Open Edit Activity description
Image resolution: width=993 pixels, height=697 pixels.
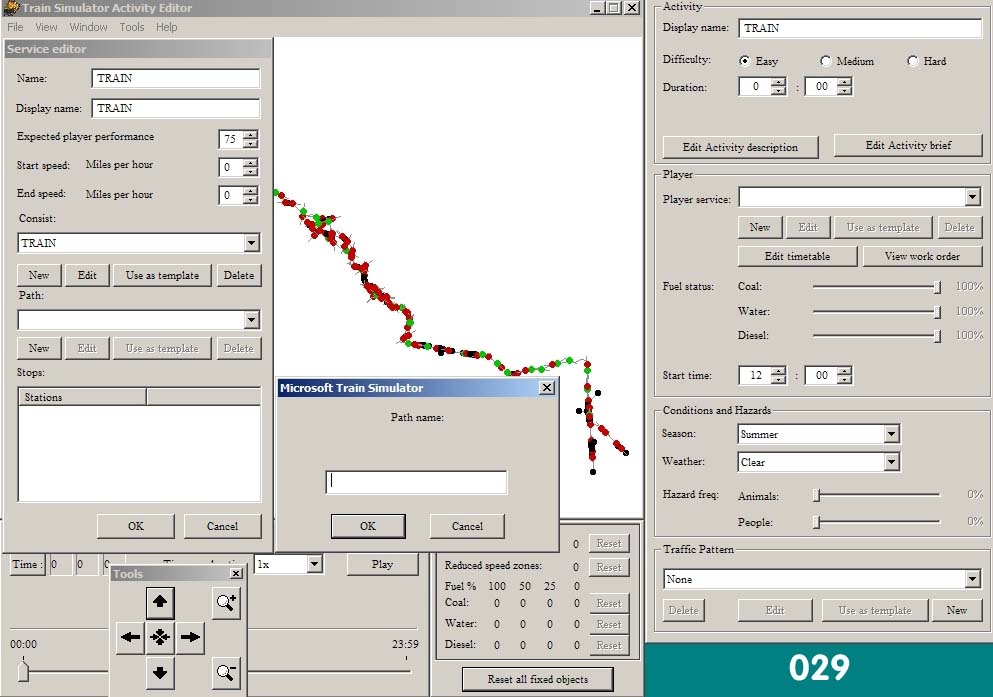740,147
